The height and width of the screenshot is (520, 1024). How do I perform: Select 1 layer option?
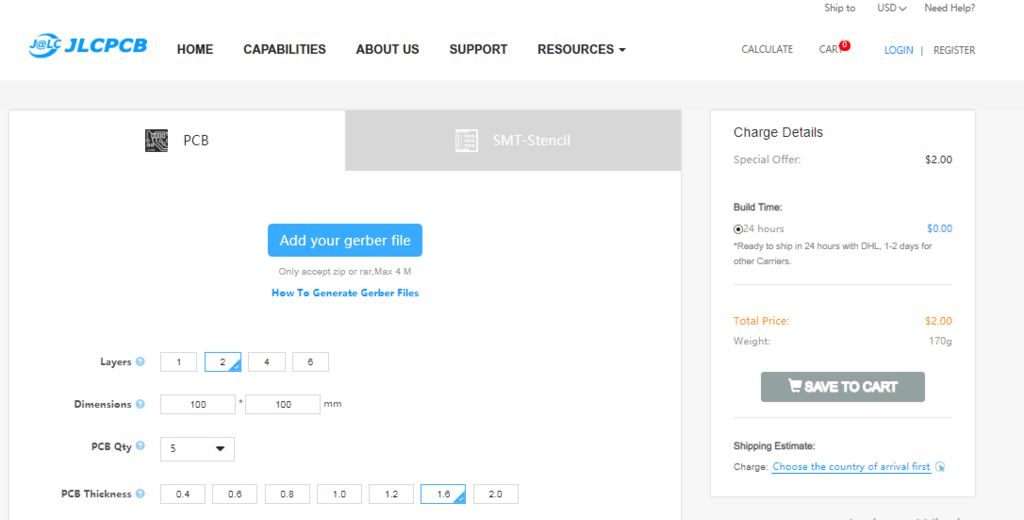(178, 362)
